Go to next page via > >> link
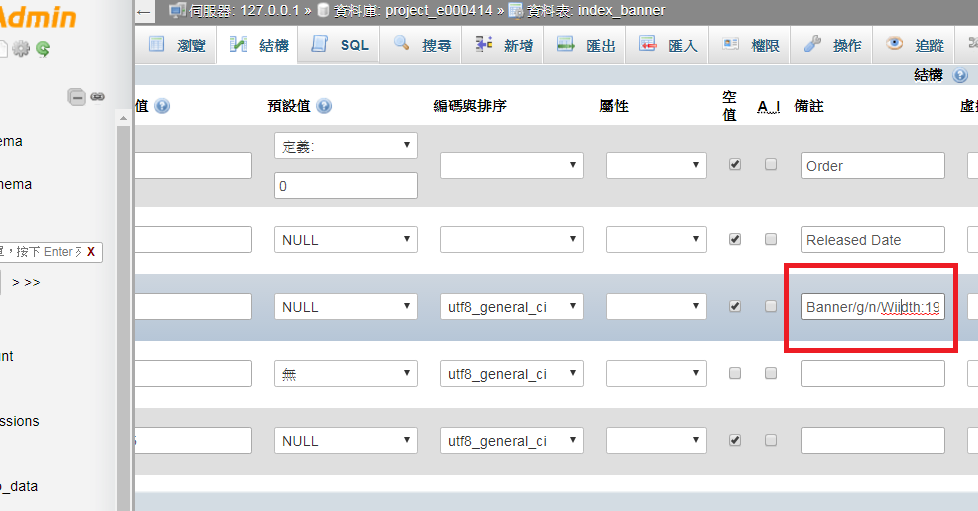Image resolution: width=978 pixels, height=511 pixels. click(26, 283)
